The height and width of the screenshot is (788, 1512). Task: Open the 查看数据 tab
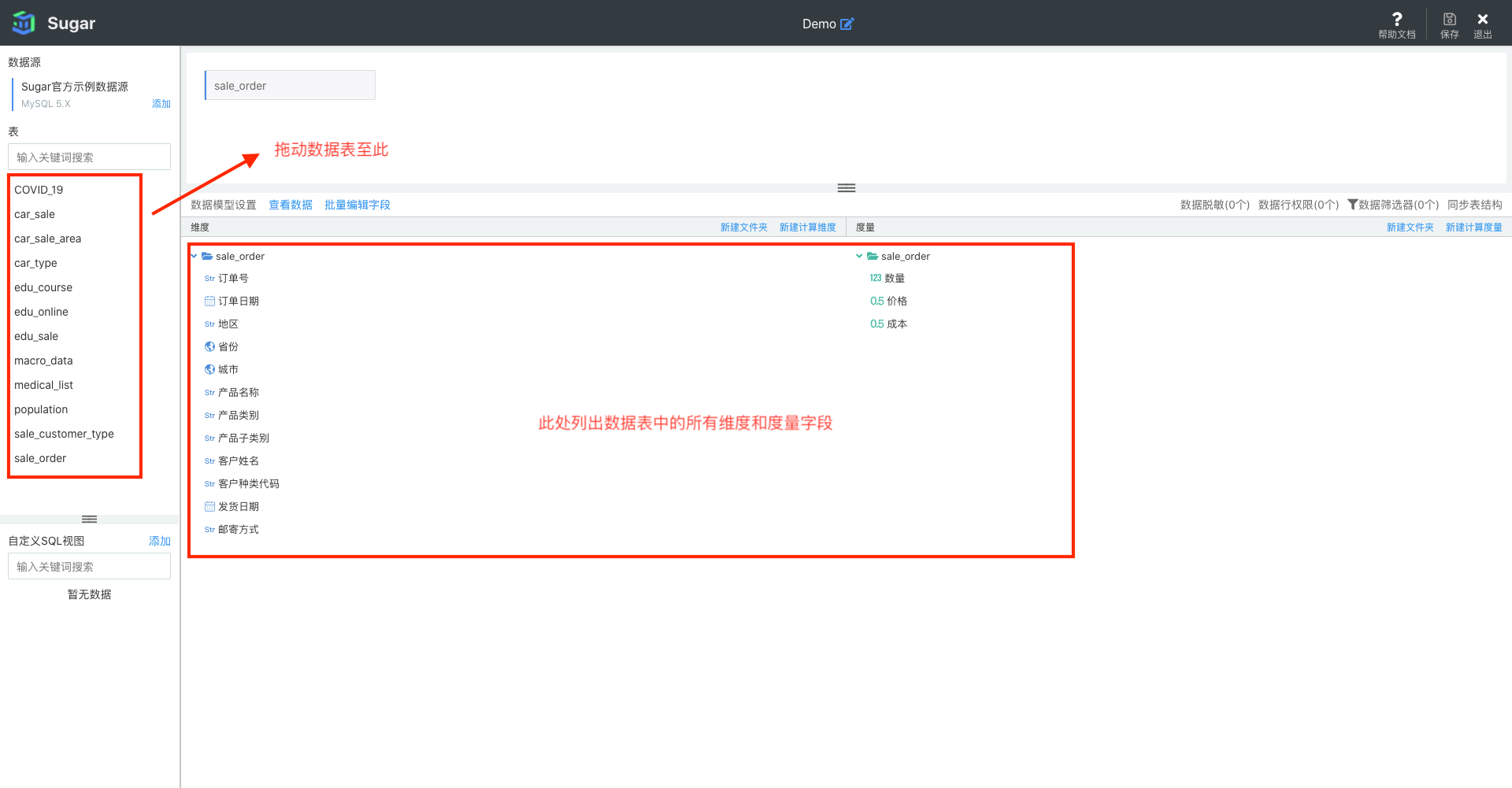[x=291, y=205]
